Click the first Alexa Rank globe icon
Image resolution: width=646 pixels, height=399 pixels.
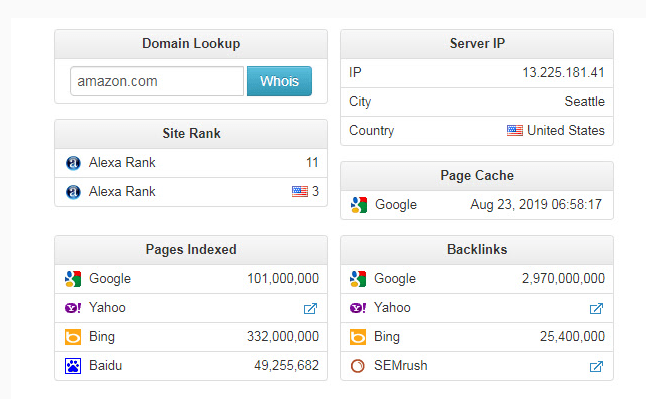[73, 163]
